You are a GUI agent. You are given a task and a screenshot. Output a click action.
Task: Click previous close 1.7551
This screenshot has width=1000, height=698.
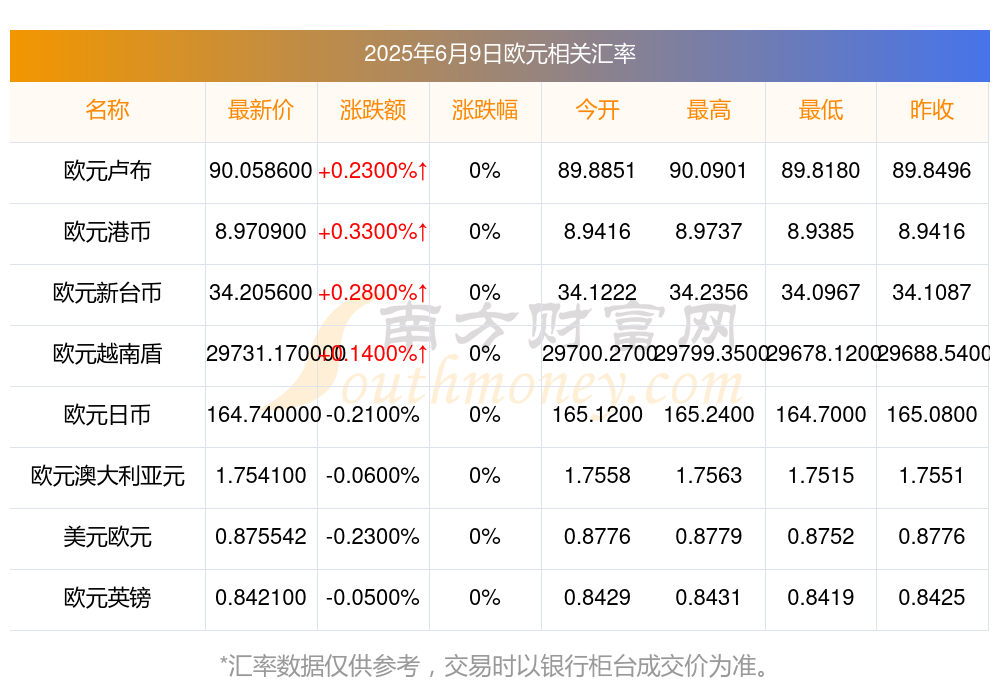coord(932,475)
